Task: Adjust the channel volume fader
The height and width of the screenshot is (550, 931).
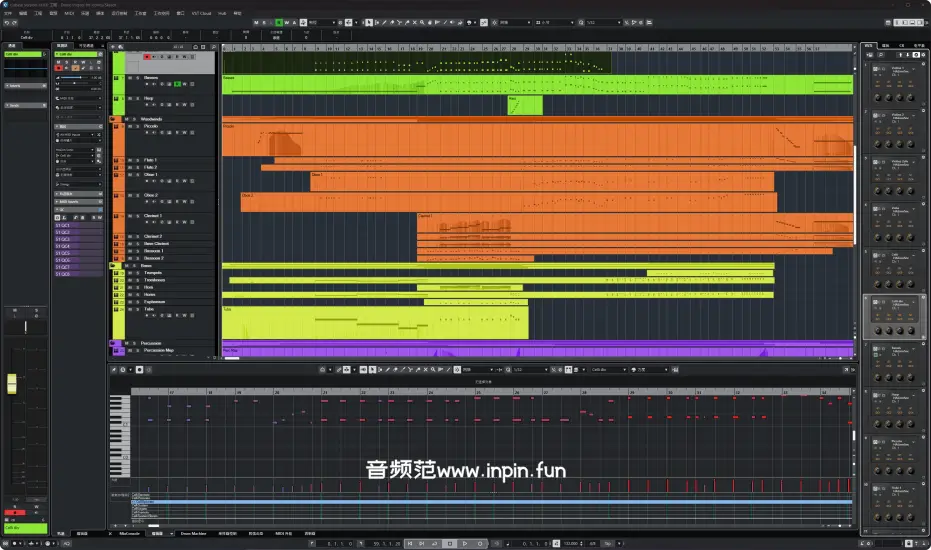Action: pos(12,383)
